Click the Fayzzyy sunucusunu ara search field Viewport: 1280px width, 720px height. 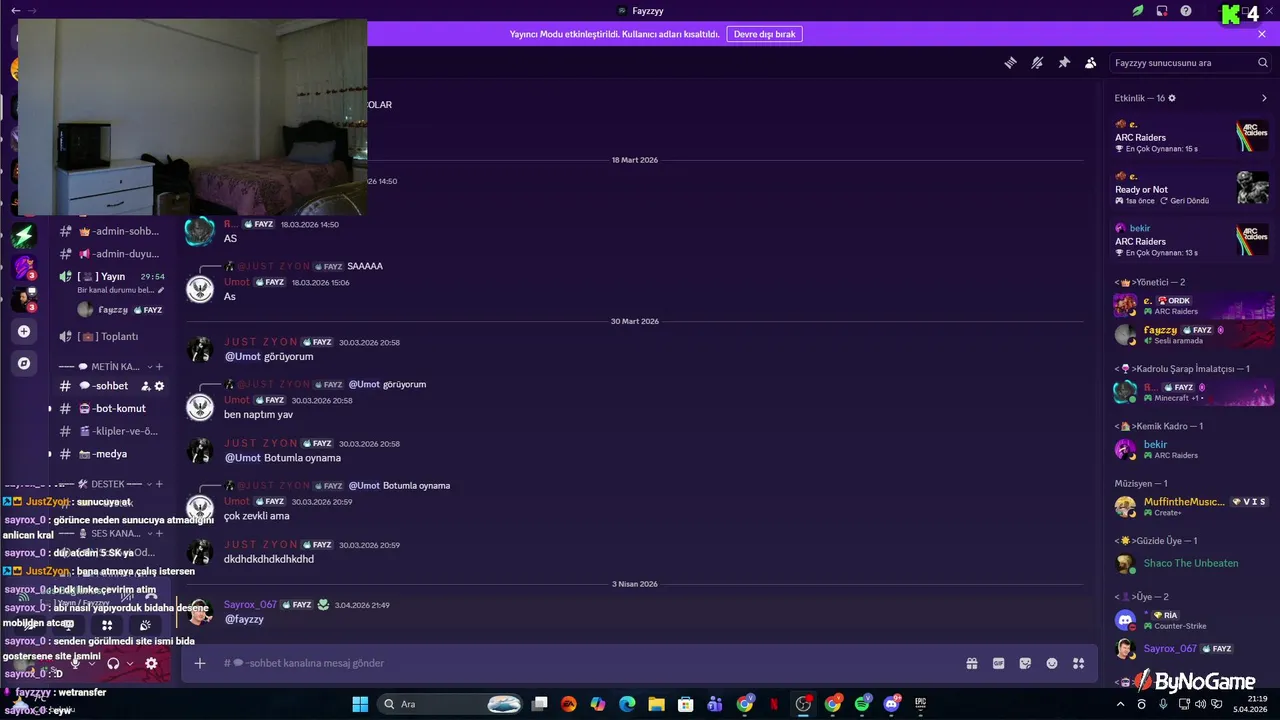tap(1191, 62)
